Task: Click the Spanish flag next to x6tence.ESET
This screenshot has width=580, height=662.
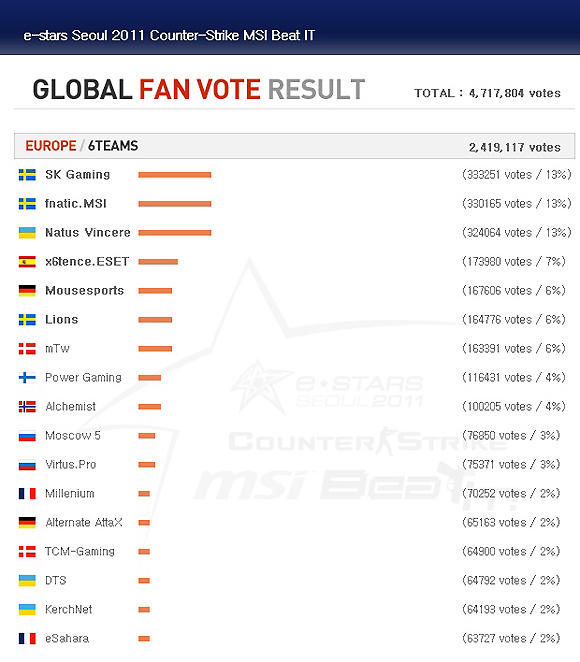Action: click(27, 262)
